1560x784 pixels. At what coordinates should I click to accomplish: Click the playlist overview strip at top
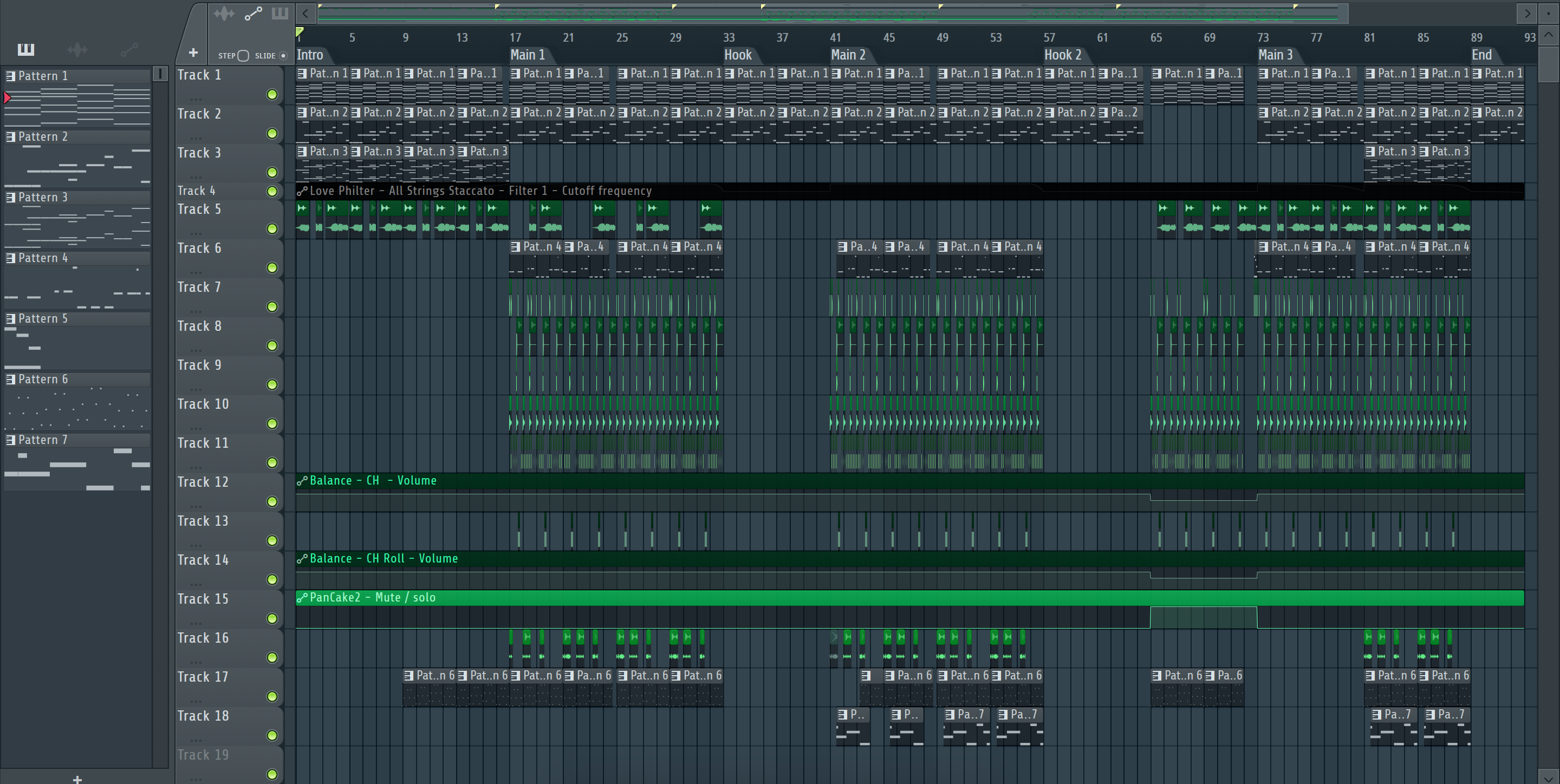(x=833, y=14)
